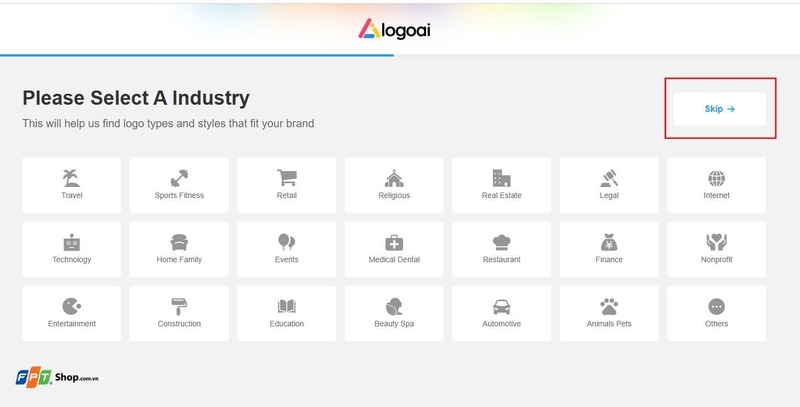Image resolution: width=800 pixels, height=407 pixels.
Task: Pick the Internet globe icon
Action: coord(716,178)
